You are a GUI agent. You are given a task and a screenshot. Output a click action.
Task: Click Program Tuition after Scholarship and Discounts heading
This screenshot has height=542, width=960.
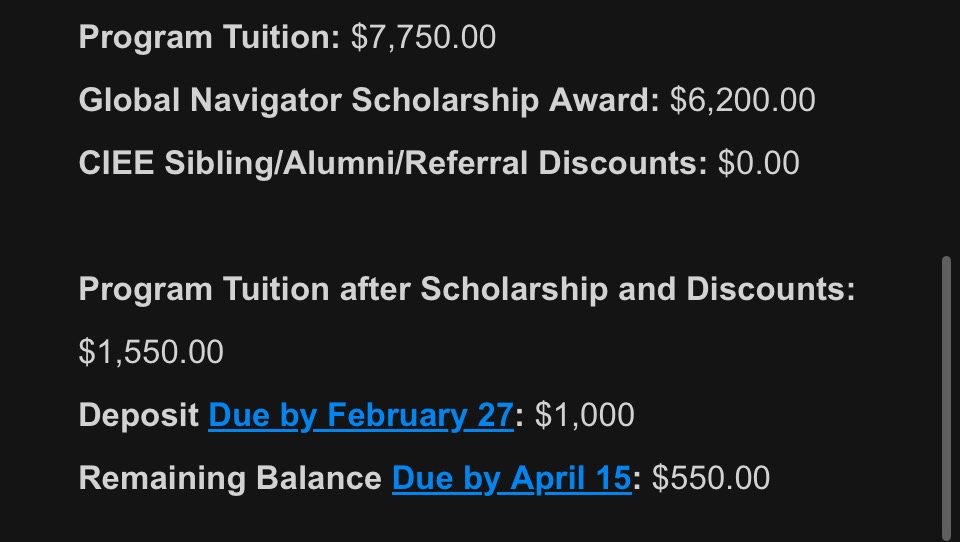[x=467, y=289]
